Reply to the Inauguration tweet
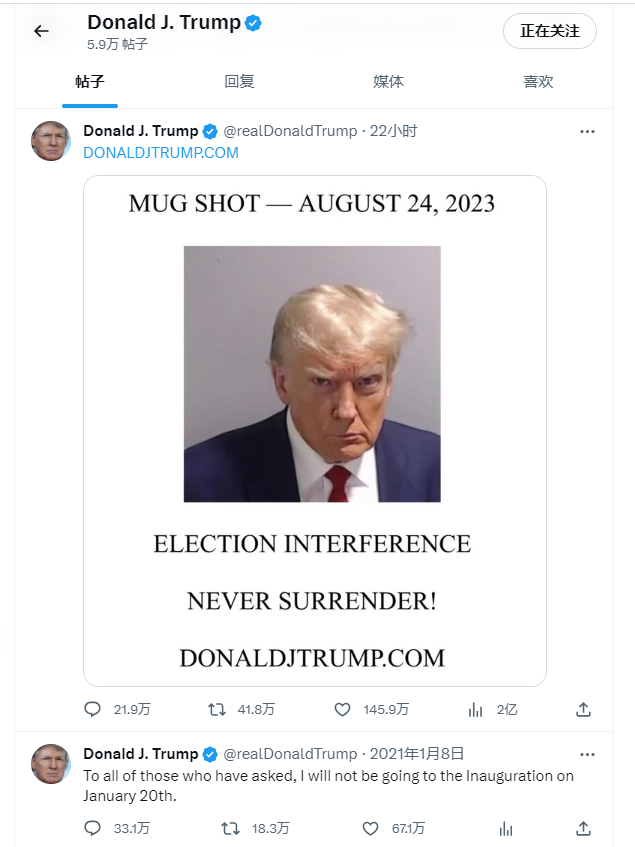635x847 pixels. pyautogui.click(x=92, y=828)
